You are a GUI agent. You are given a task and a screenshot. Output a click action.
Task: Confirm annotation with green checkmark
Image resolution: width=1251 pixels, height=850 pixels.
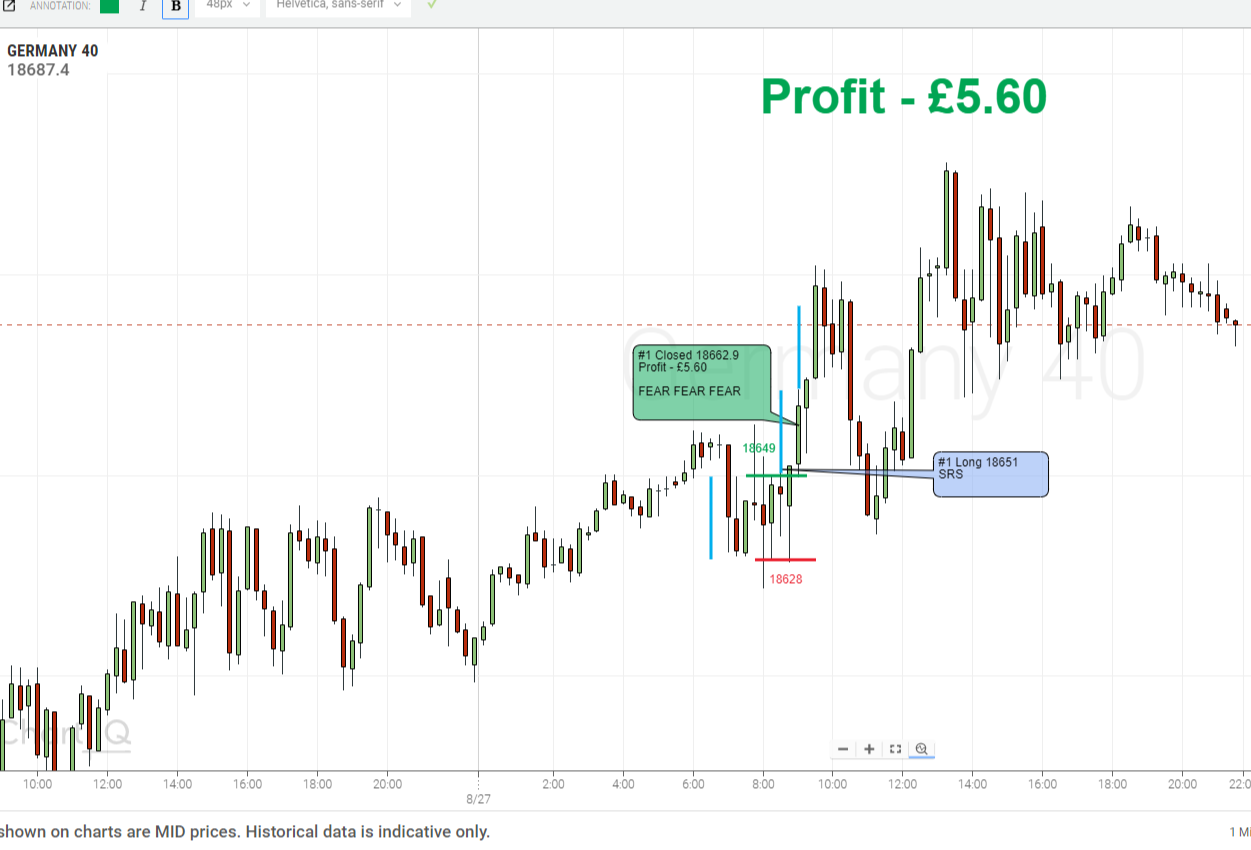tap(431, 5)
